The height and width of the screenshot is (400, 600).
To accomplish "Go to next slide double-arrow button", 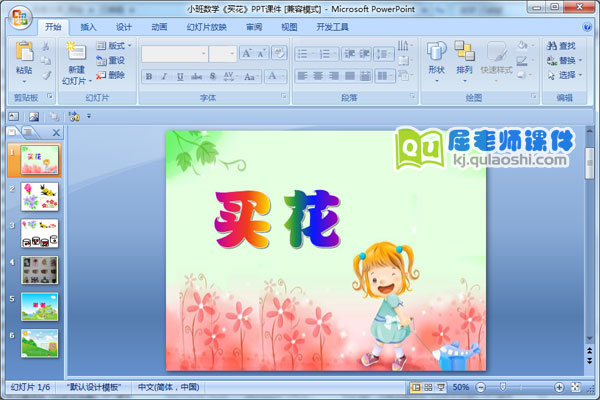I will (x=589, y=361).
